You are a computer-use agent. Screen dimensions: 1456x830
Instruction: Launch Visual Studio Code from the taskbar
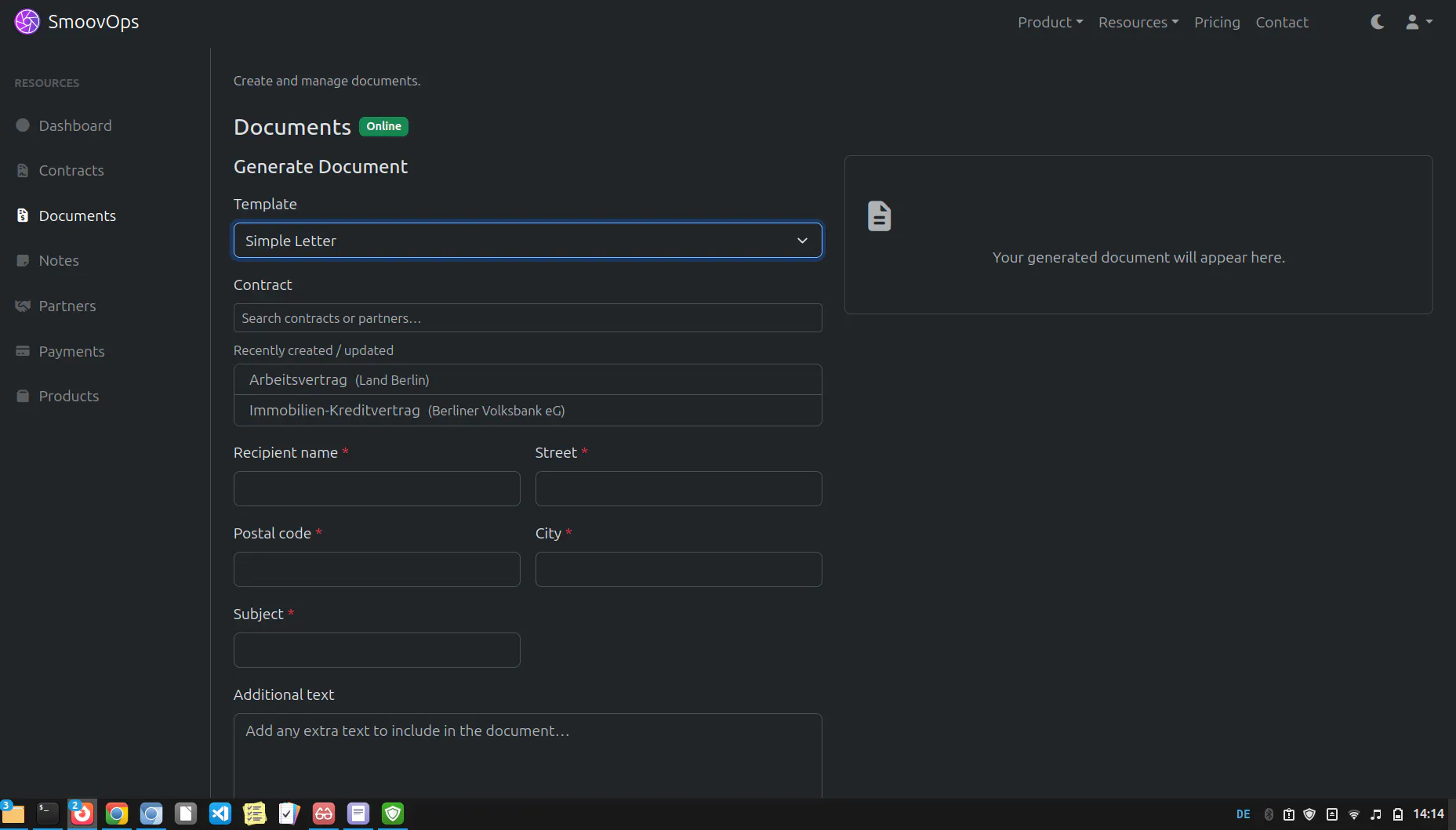tap(220, 814)
